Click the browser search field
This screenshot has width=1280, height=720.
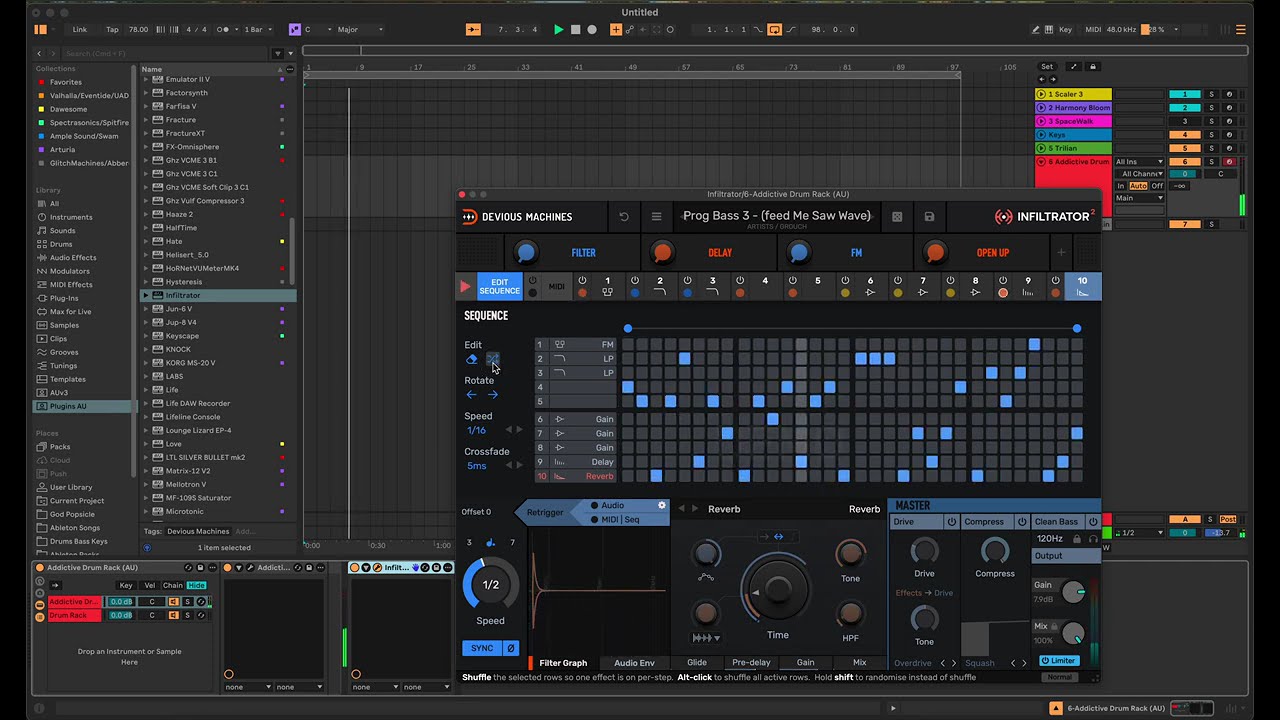[x=166, y=53]
